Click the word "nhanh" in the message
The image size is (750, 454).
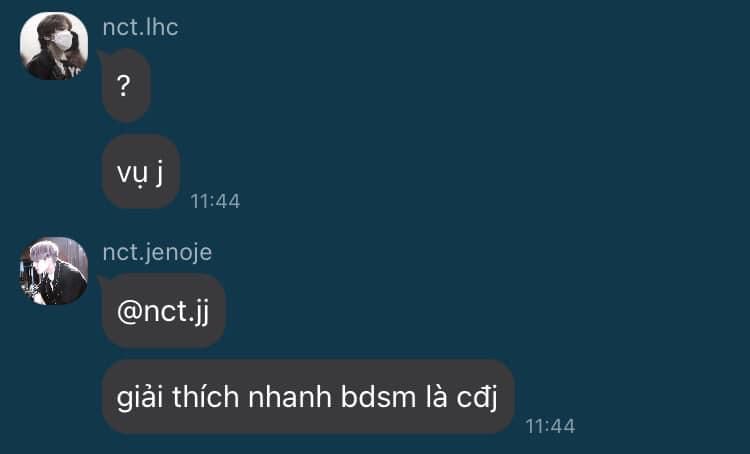click(290, 397)
